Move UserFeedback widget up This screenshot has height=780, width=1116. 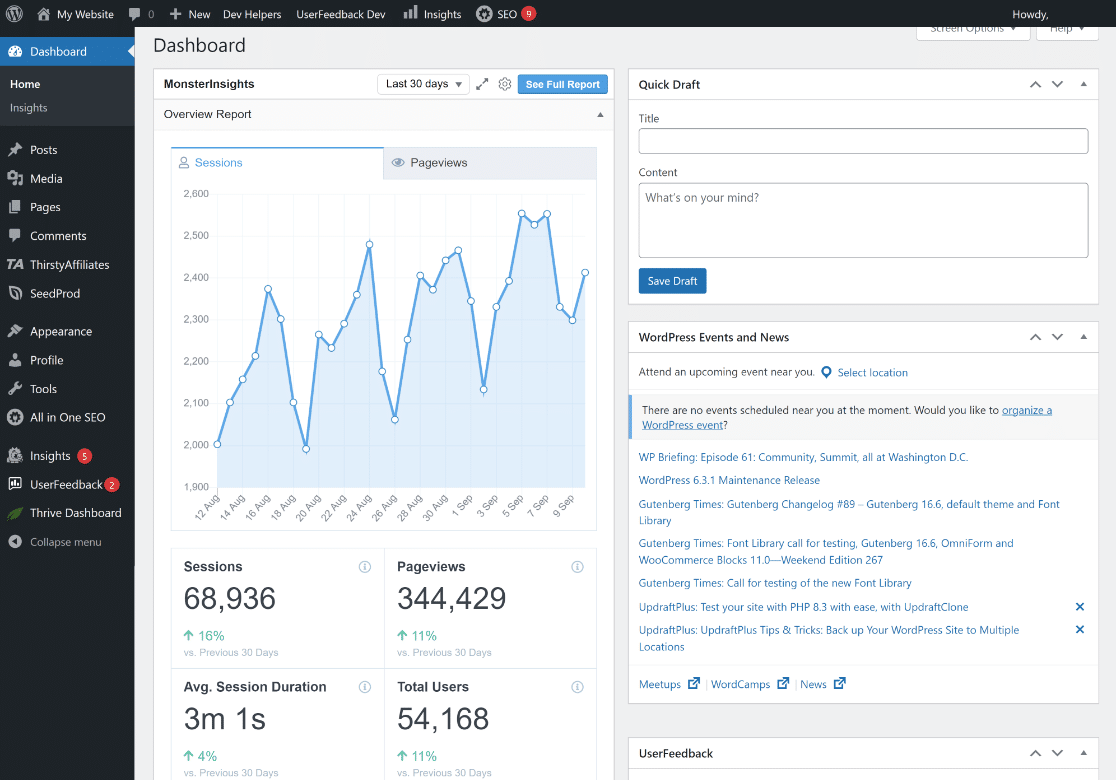(x=1036, y=753)
